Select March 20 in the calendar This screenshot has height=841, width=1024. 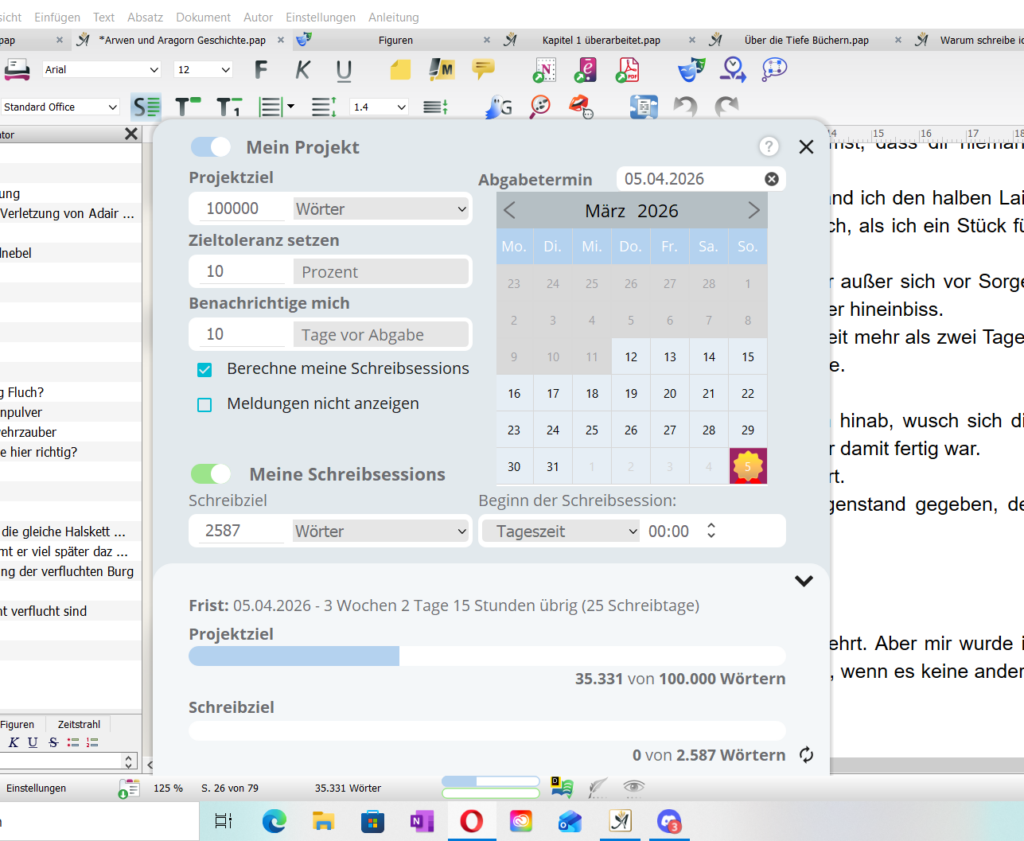[670, 394]
